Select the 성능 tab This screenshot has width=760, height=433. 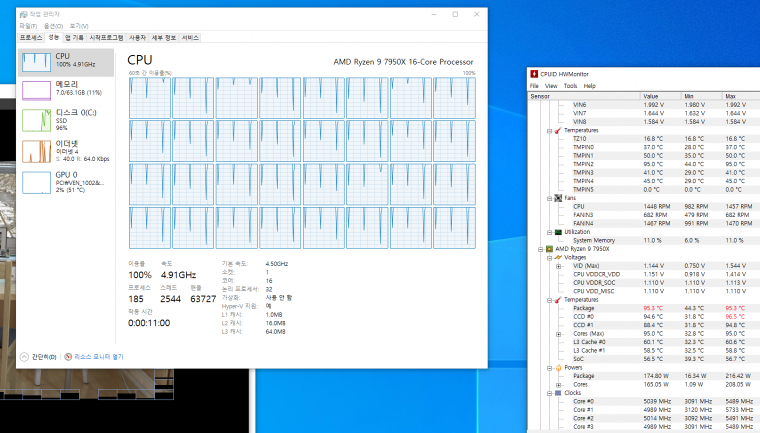(53, 37)
